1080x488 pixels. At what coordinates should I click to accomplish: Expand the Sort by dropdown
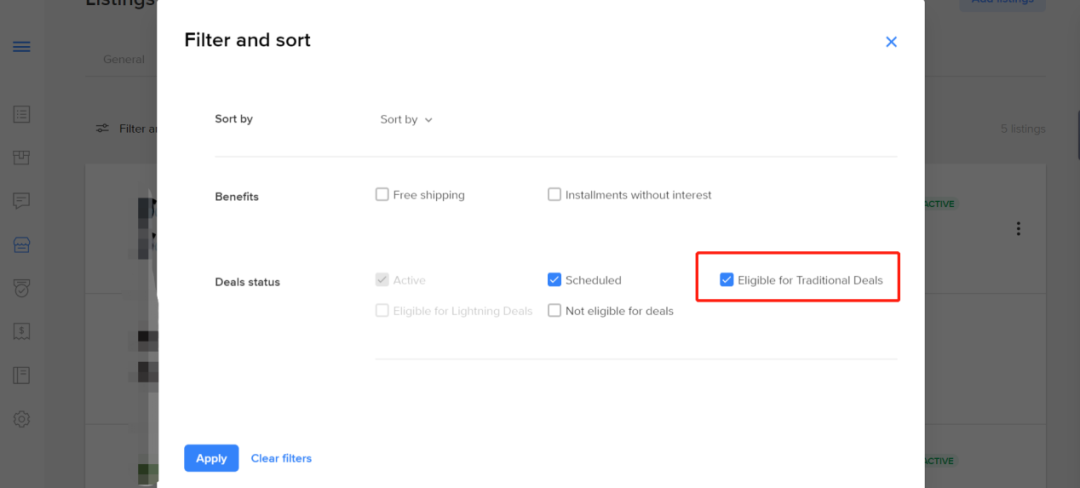pyautogui.click(x=406, y=120)
